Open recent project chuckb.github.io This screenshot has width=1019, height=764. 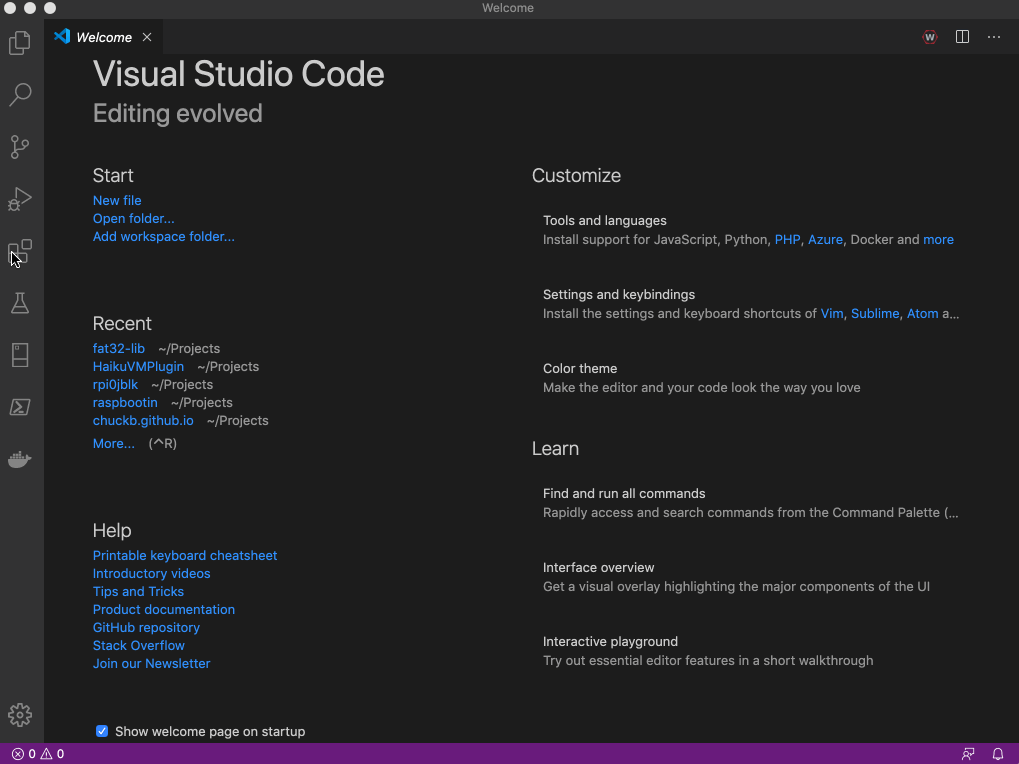pos(143,420)
